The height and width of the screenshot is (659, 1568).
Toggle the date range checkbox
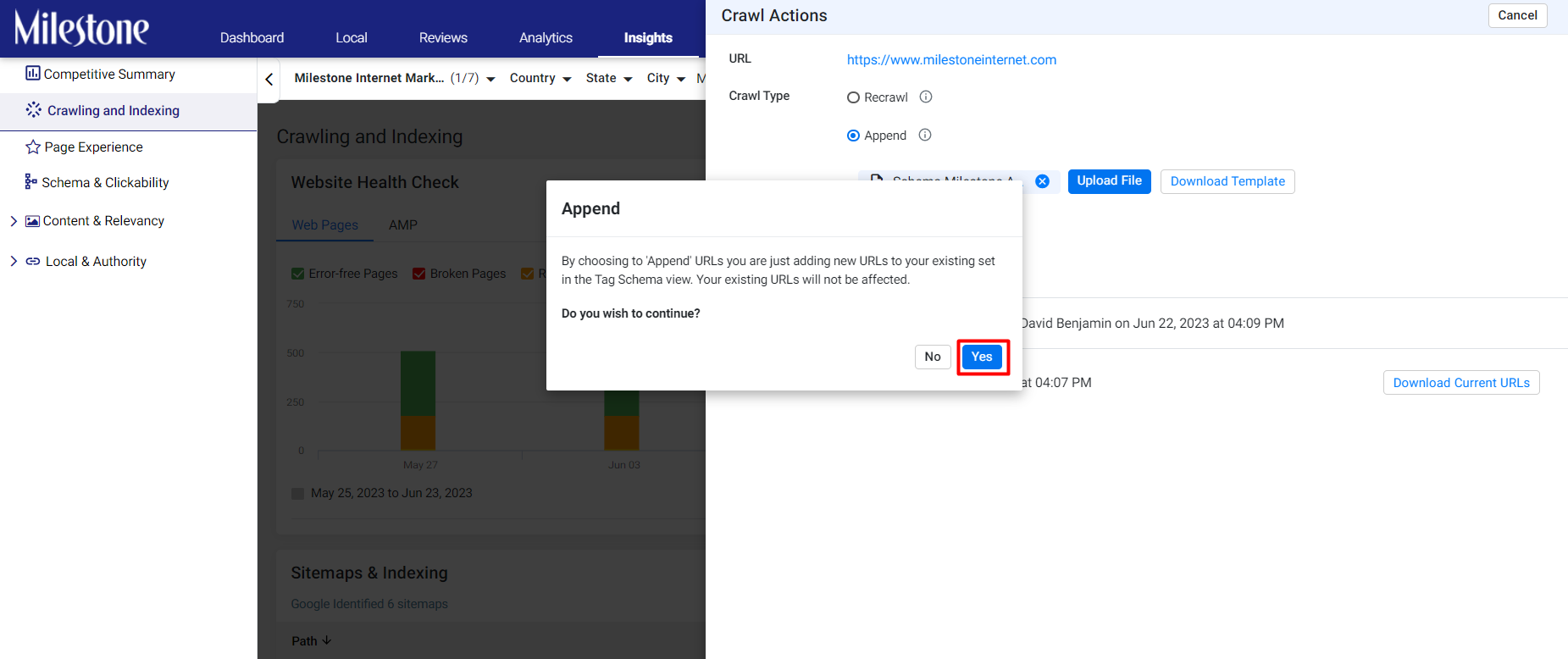(x=297, y=493)
